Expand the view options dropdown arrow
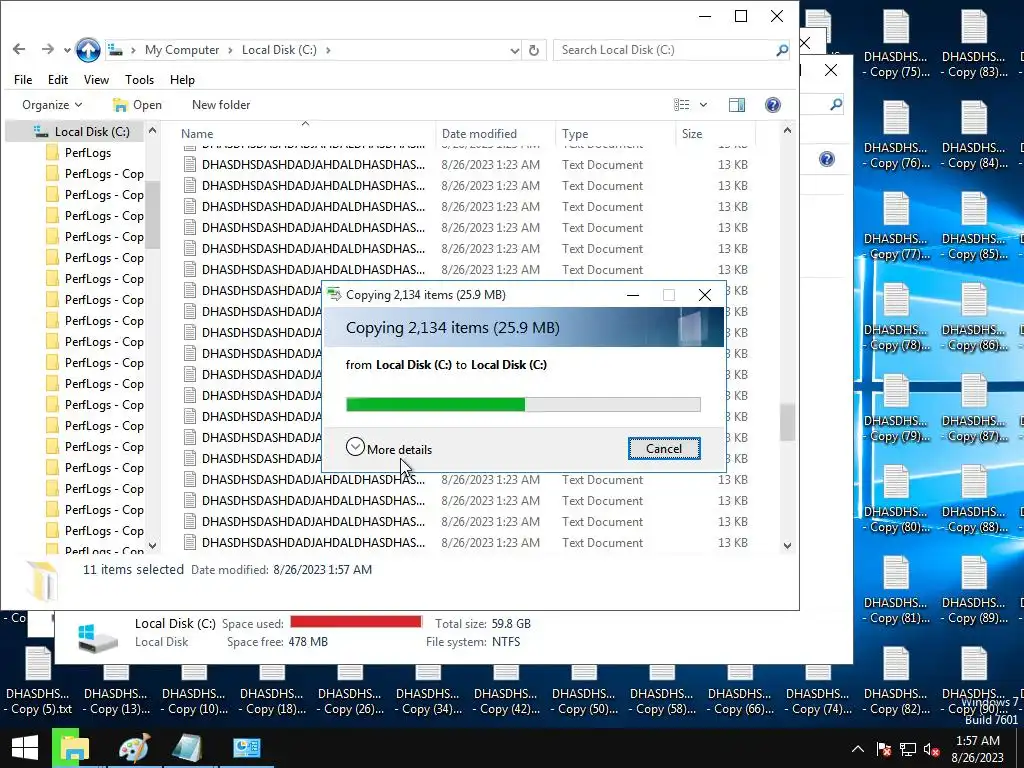1024x768 pixels. click(703, 104)
